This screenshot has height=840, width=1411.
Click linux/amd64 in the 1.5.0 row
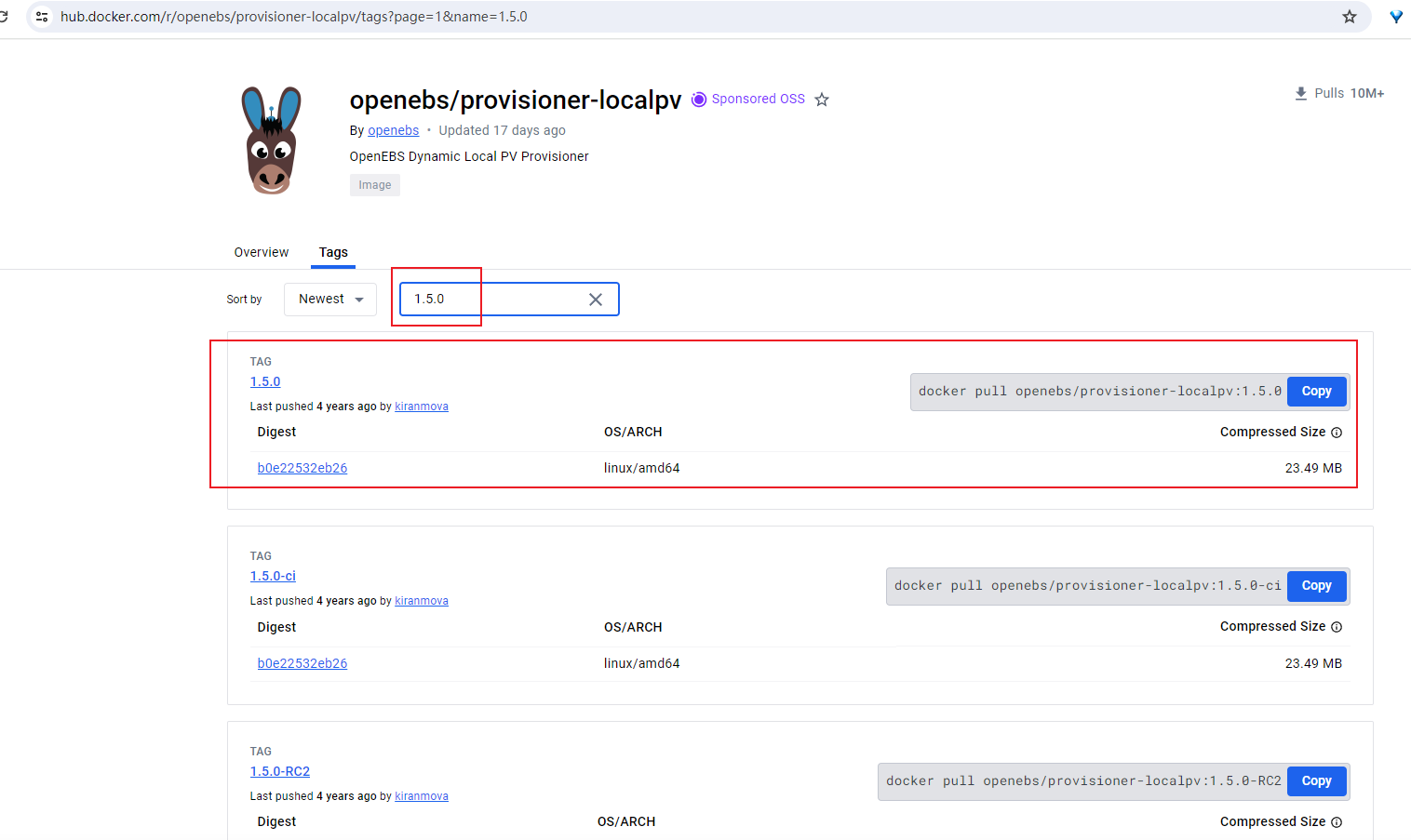click(642, 468)
